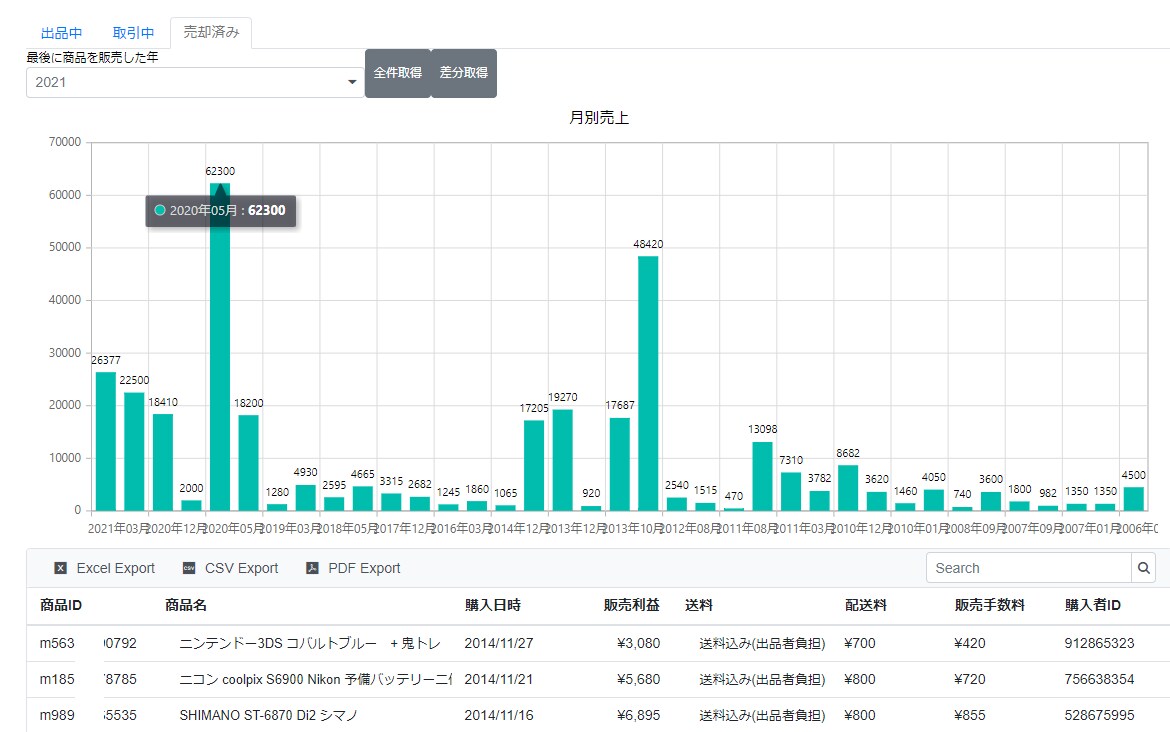Click the magnifier search button

[x=1143, y=568]
